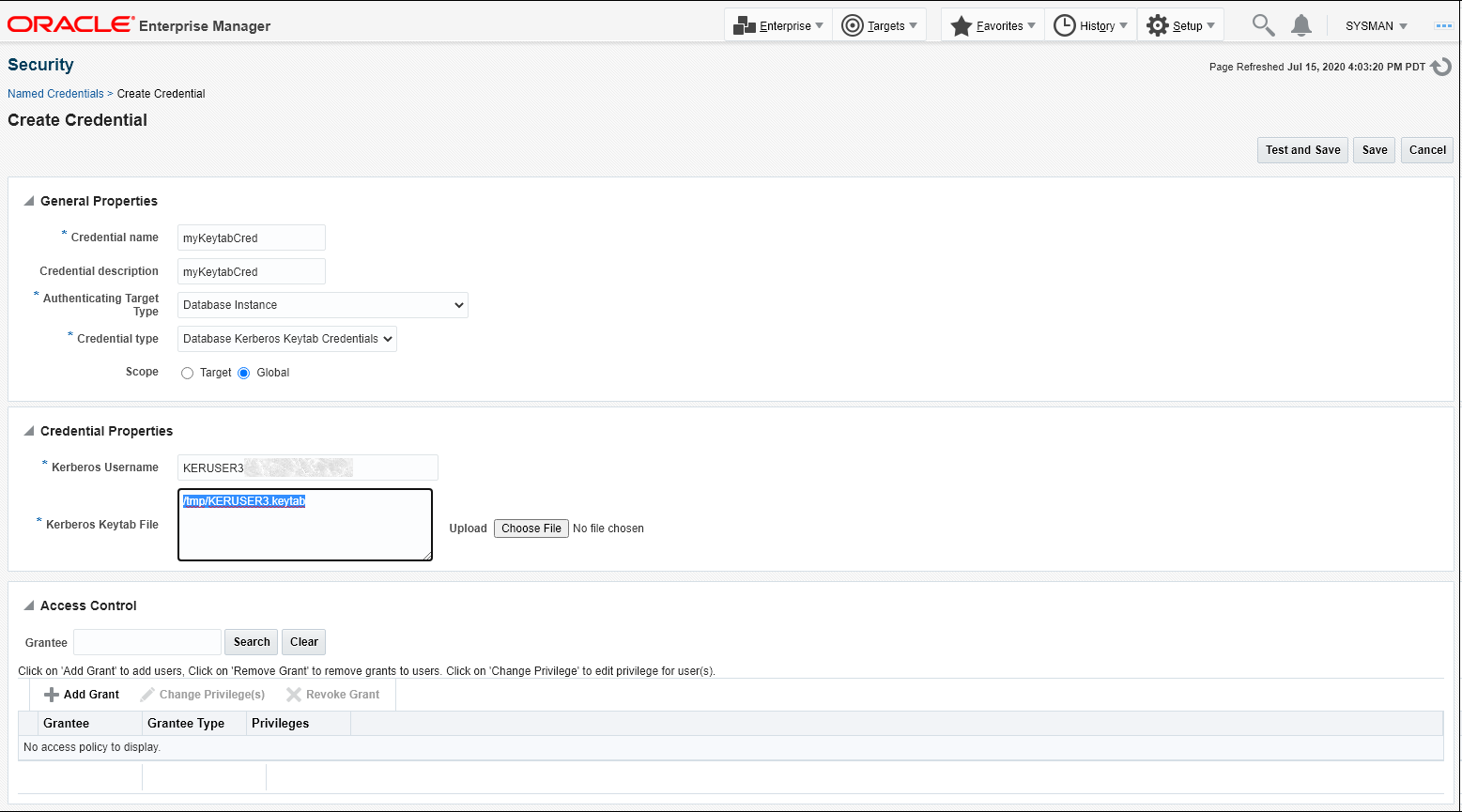
Task: Click the Grantee search field
Action: point(147,642)
